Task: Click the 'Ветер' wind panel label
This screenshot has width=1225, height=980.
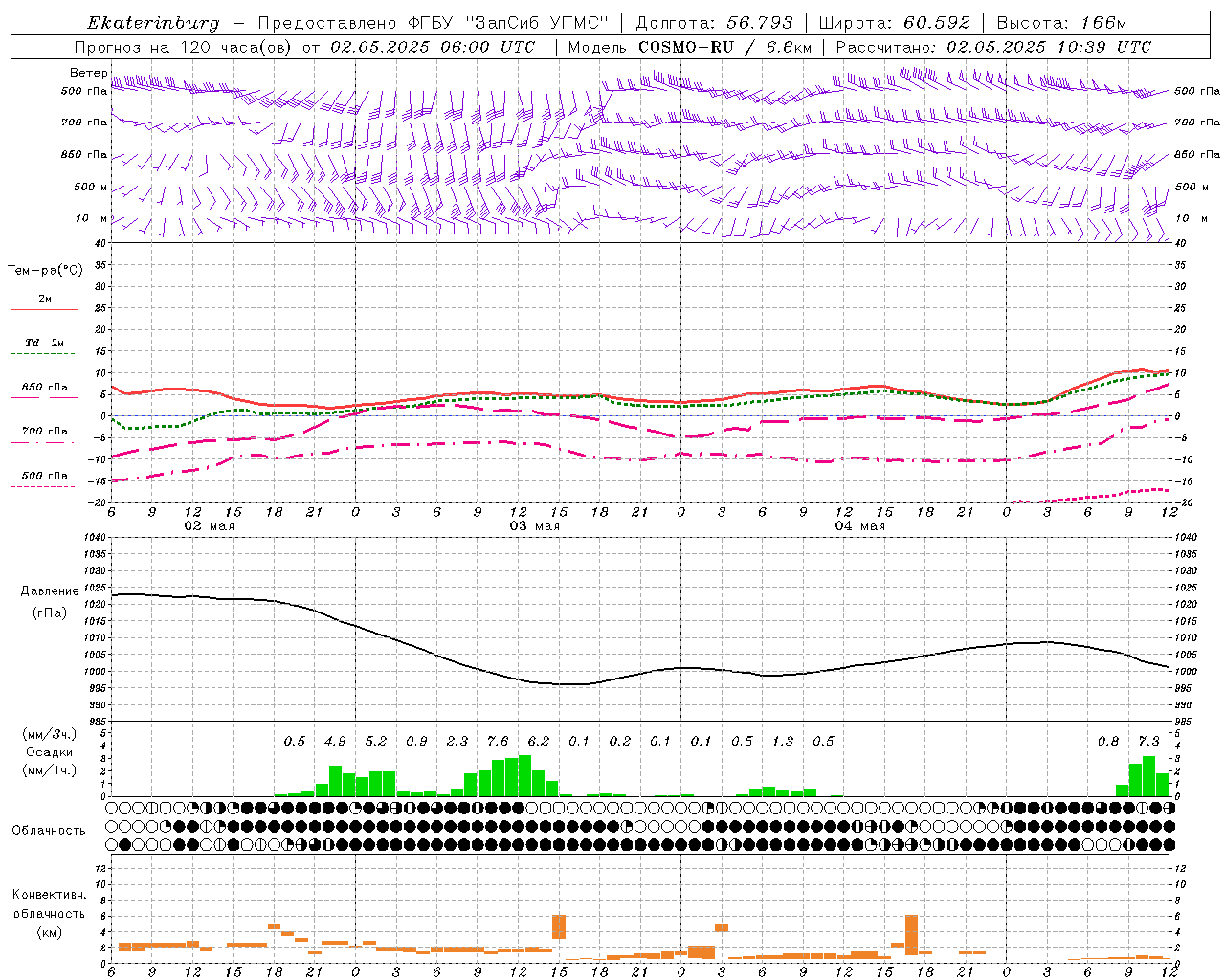Action: pyautogui.click(x=89, y=73)
